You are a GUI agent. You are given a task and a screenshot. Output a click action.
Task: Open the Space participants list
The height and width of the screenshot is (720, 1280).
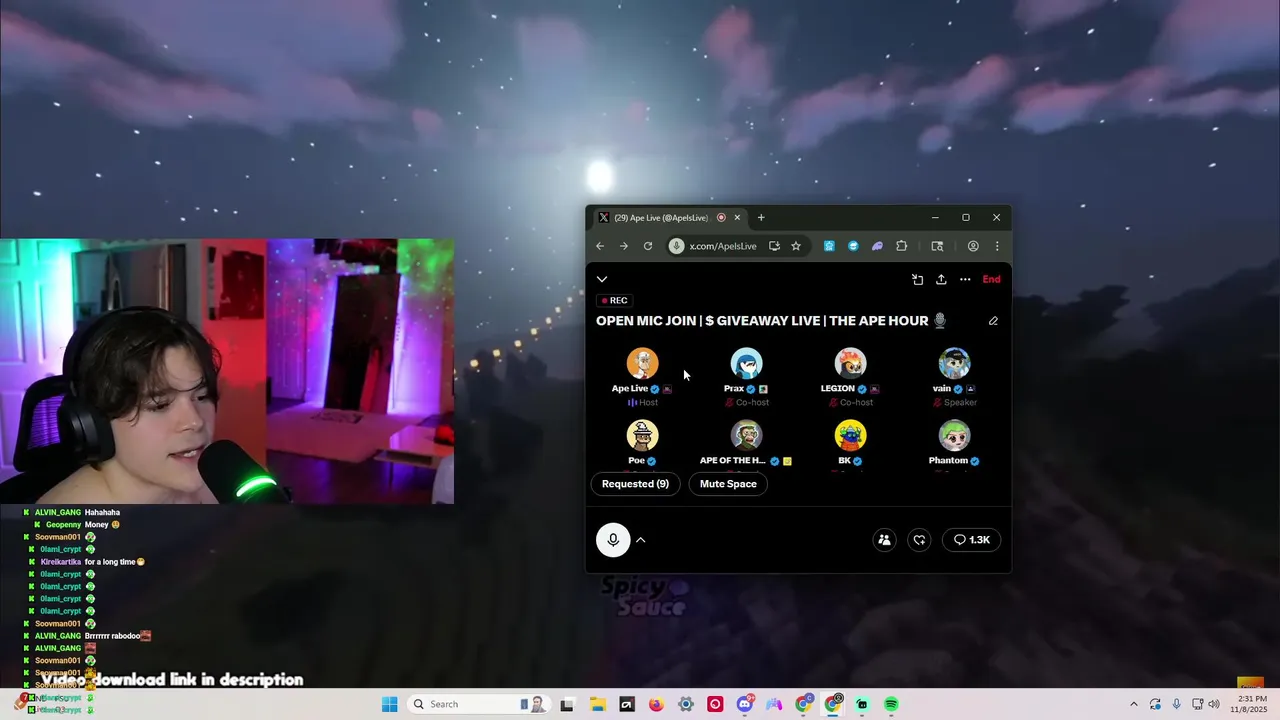(x=884, y=540)
